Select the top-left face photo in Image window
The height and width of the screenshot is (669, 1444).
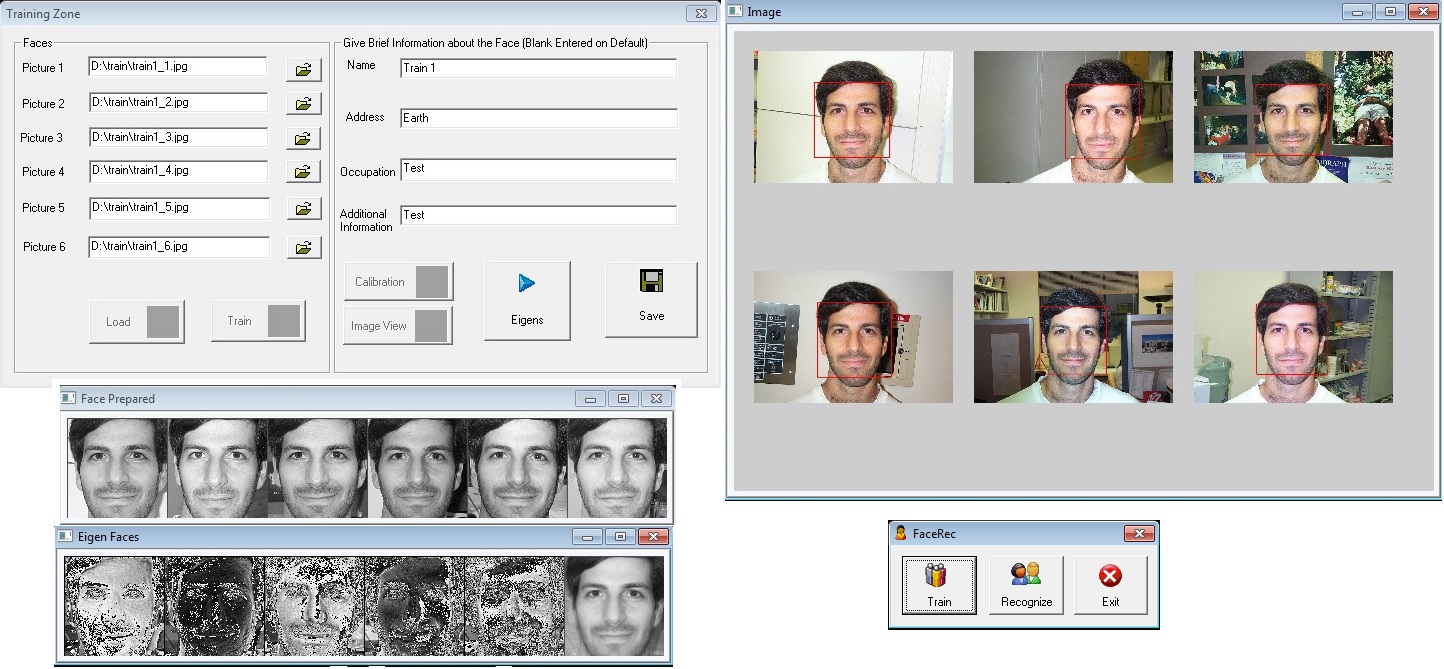pyautogui.click(x=853, y=117)
